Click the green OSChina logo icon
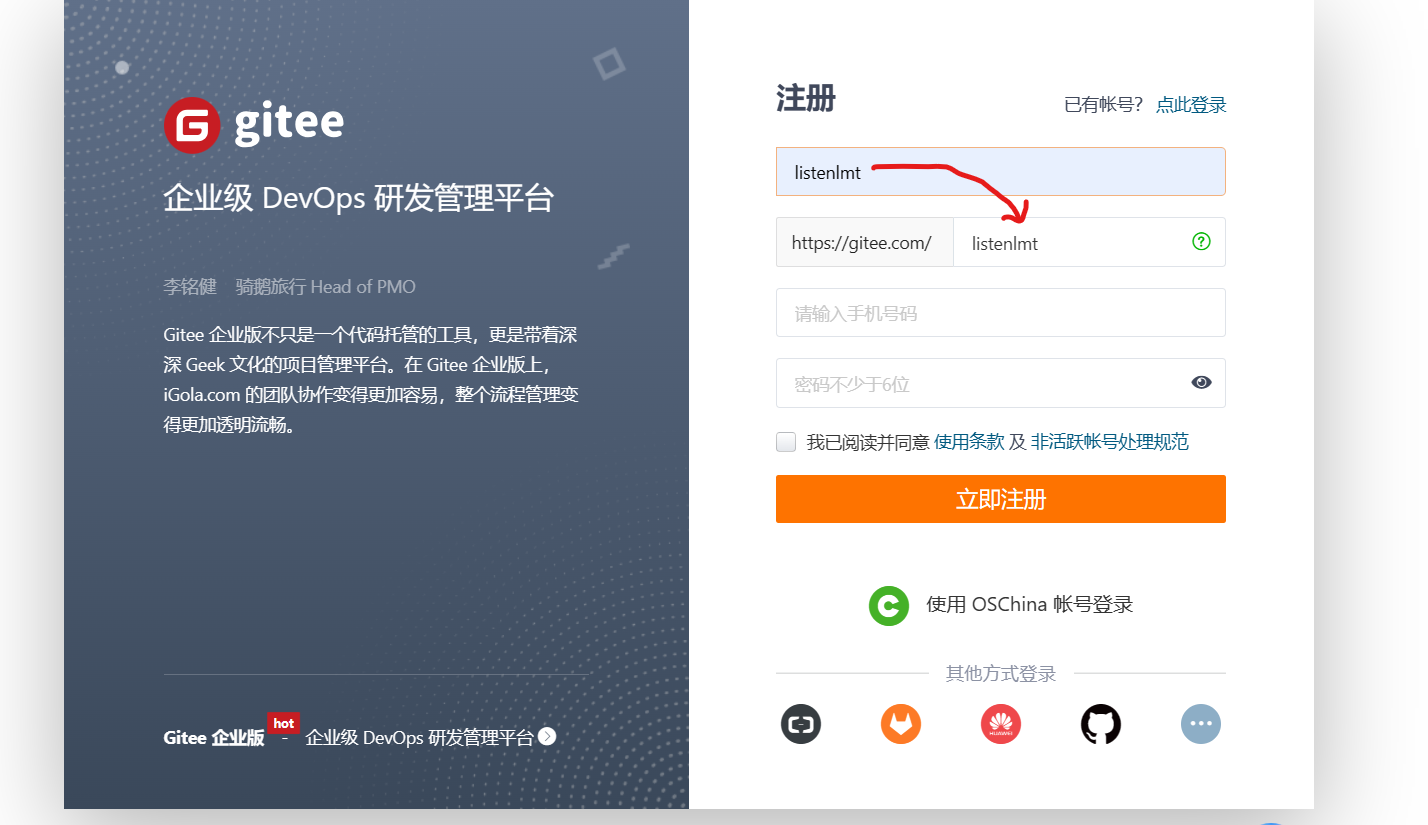 [x=889, y=606]
